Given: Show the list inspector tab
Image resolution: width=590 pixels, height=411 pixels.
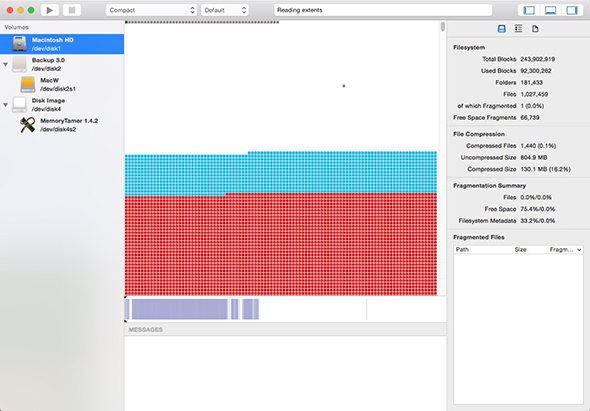Looking at the screenshot, I should click(519, 29).
